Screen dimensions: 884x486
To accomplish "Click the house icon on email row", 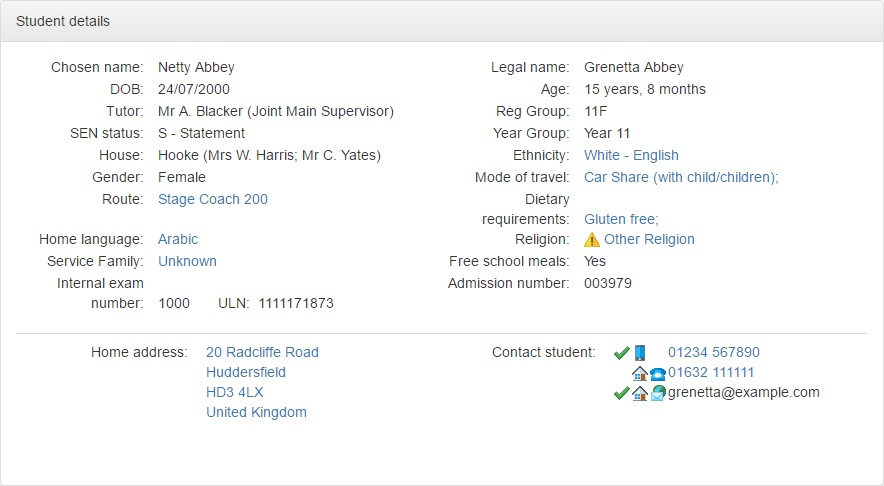I will [x=639, y=393].
